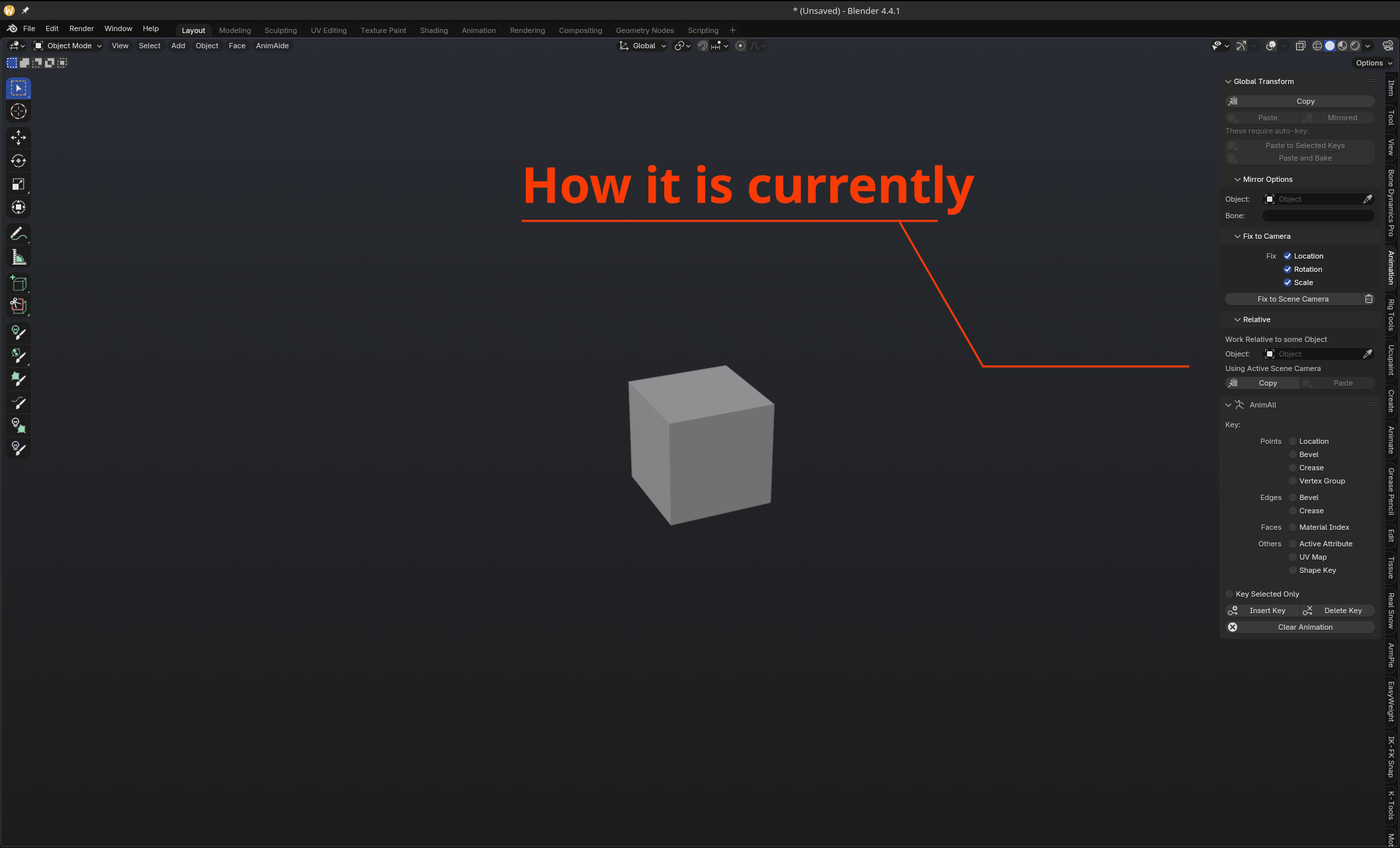Open the Options dropdown
Viewport: 1400px width, 848px height.
point(1374,63)
